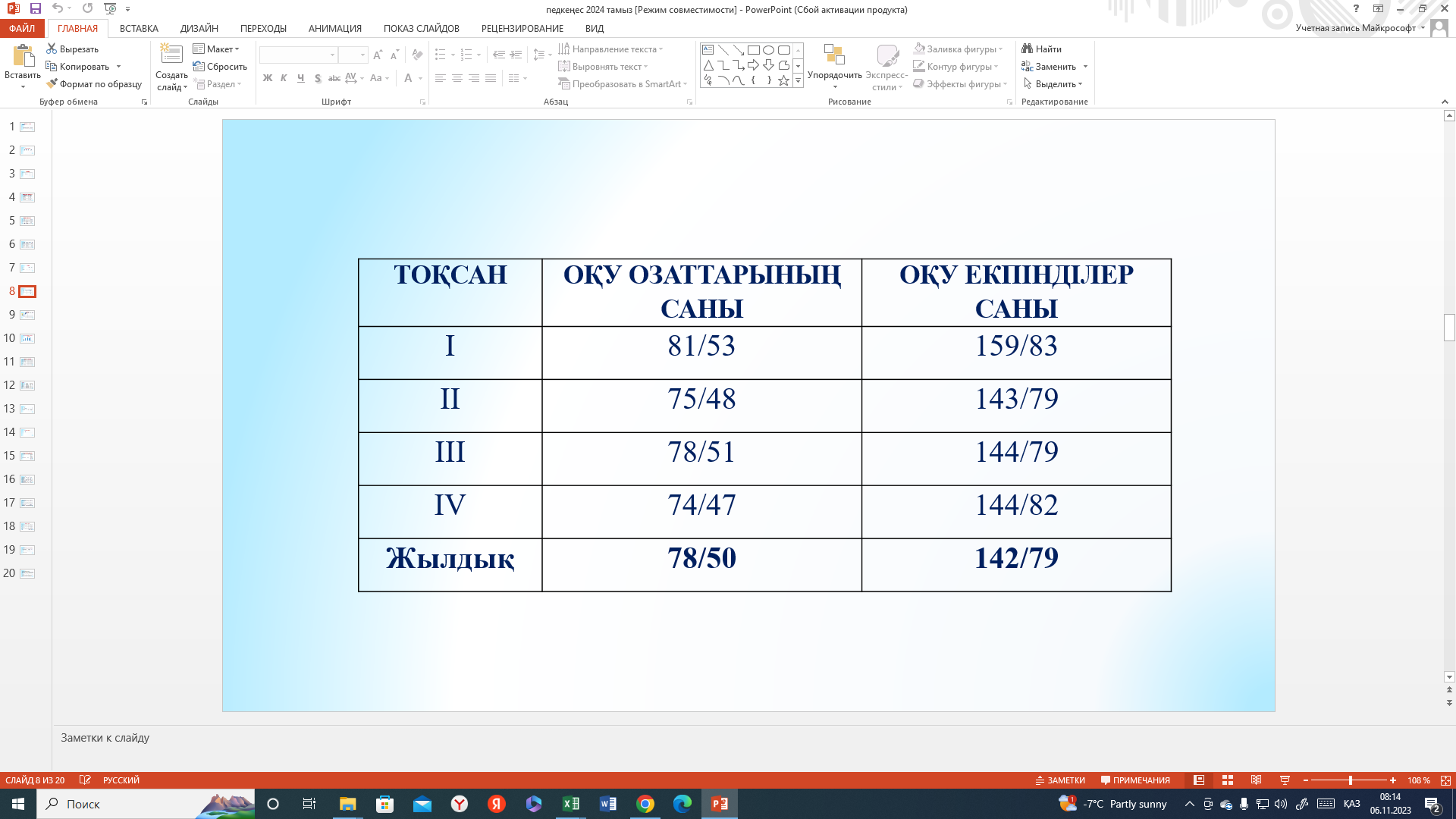Collapse the ribbon arrow
The width and height of the screenshot is (1456, 819).
click(x=1445, y=102)
